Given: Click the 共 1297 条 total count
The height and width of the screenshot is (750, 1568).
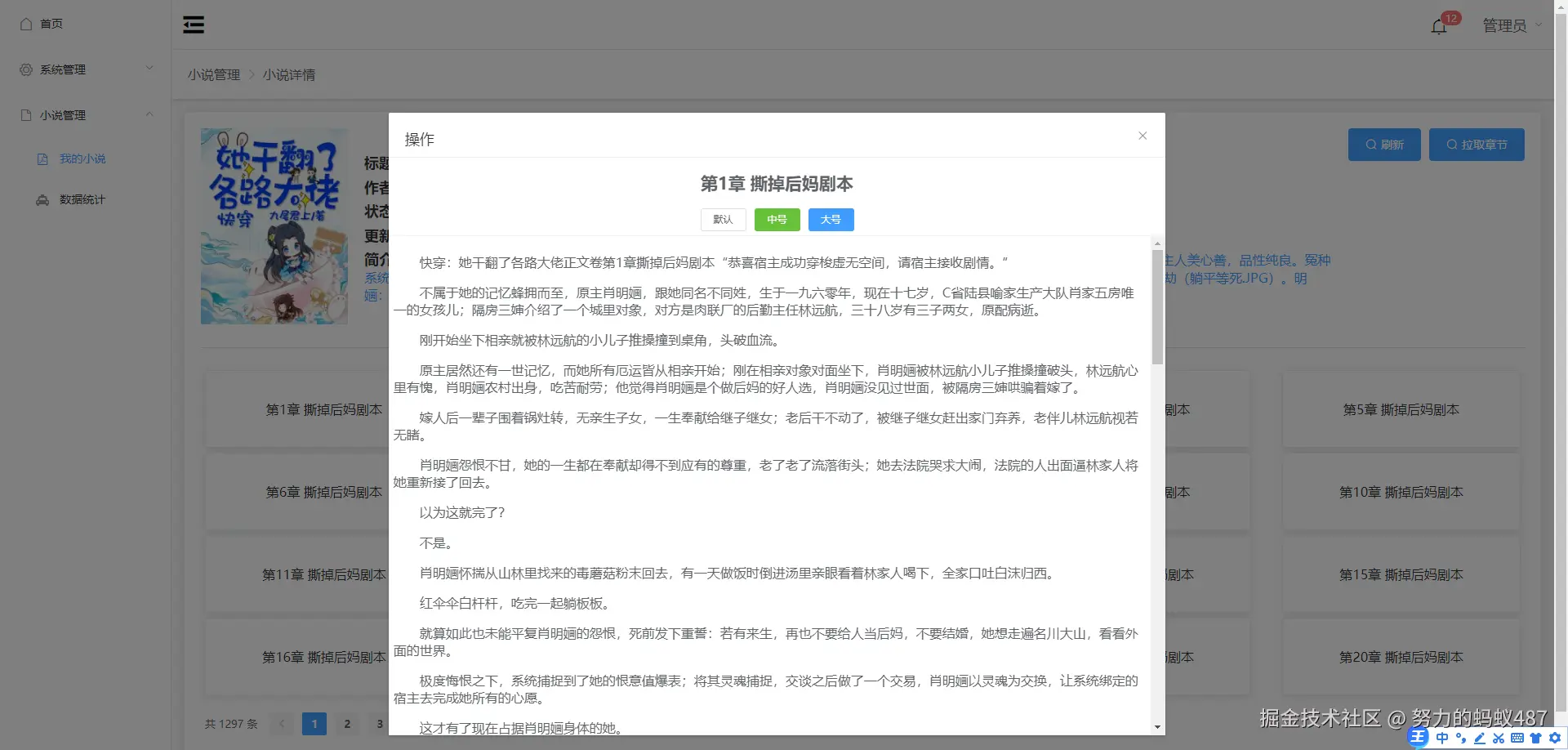Looking at the screenshot, I should [x=231, y=724].
